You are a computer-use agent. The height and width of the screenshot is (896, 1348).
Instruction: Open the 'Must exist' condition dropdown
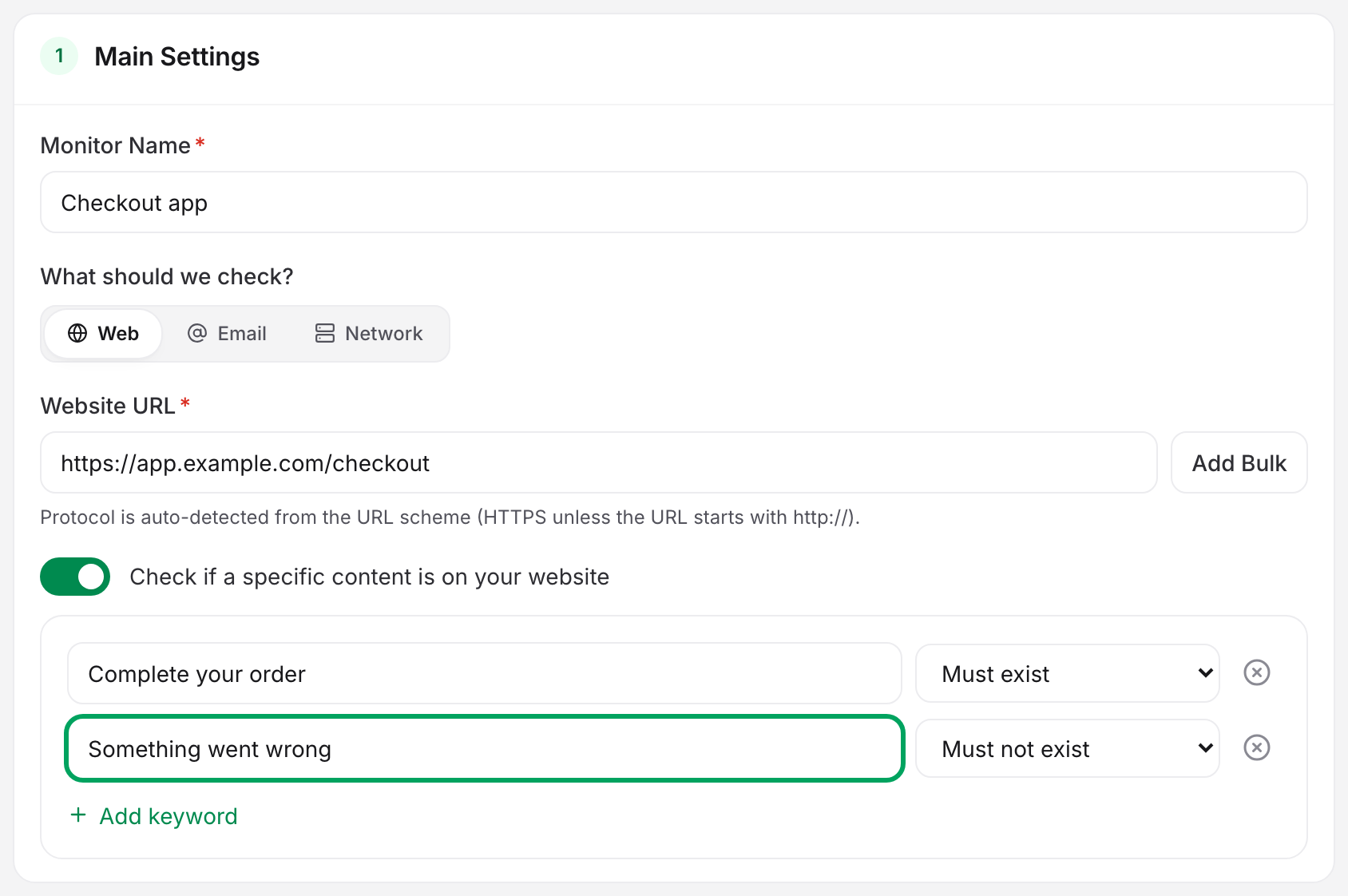pos(1067,673)
